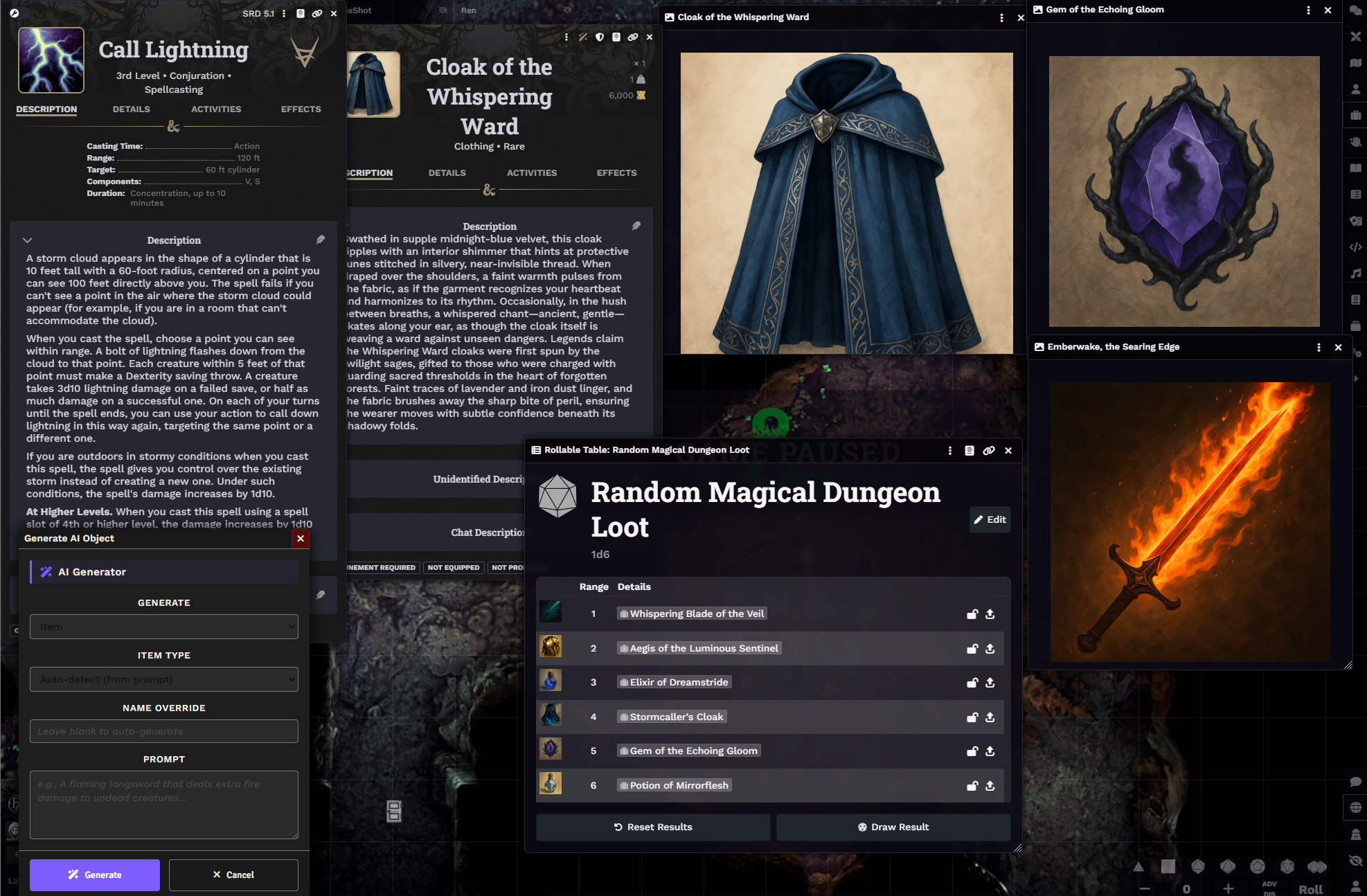1367x896 pixels.
Task: Toggle the hidden roll eye icon in the dice tray
Action: click(1355, 861)
